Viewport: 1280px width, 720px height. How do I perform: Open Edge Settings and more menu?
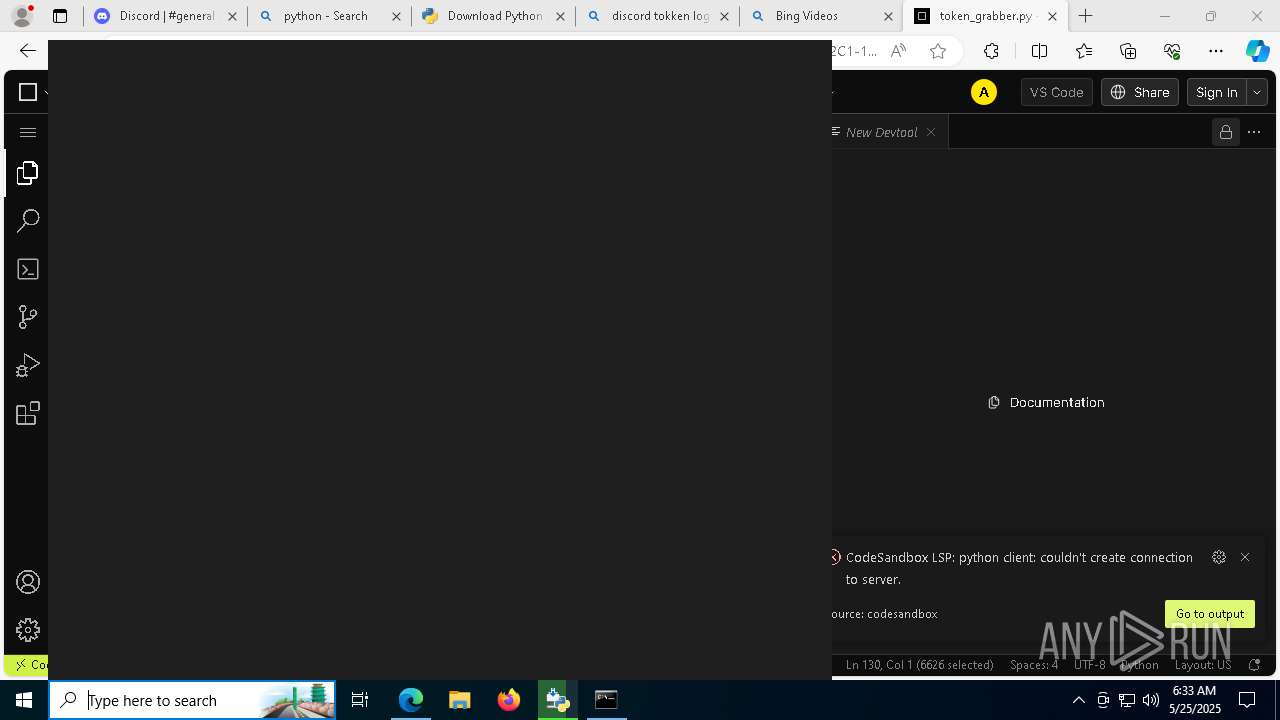[x=1216, y=51]
